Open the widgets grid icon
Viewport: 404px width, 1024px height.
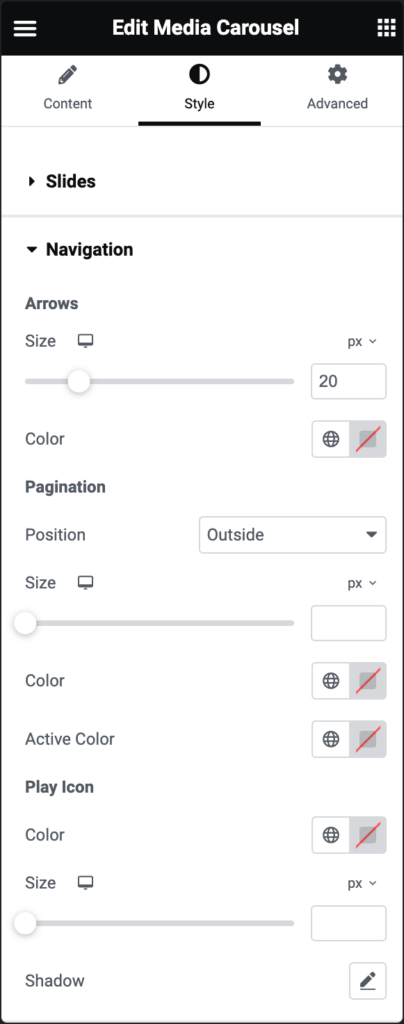click(386, 28)
